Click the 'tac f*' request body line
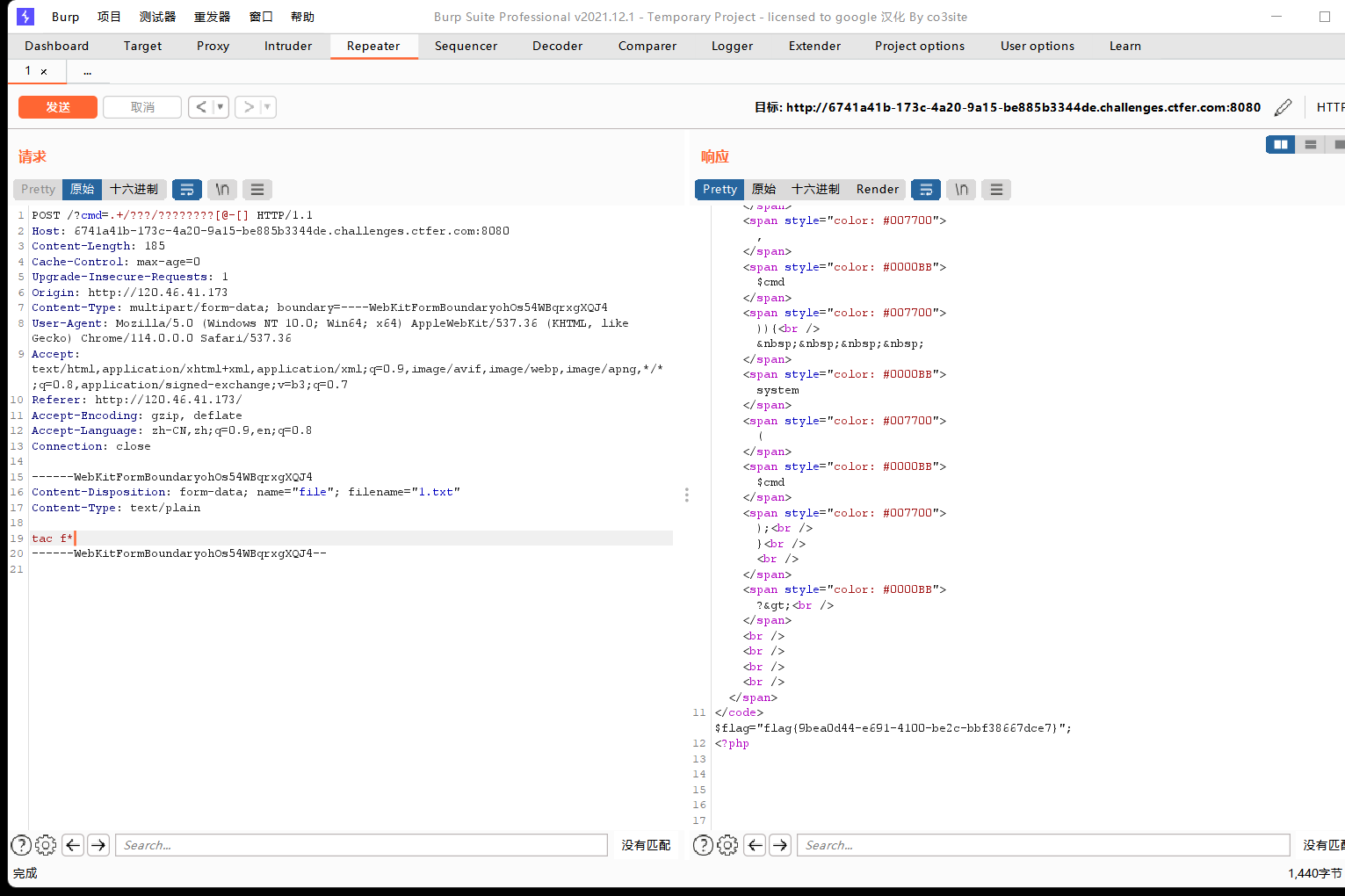 [351, 538]
